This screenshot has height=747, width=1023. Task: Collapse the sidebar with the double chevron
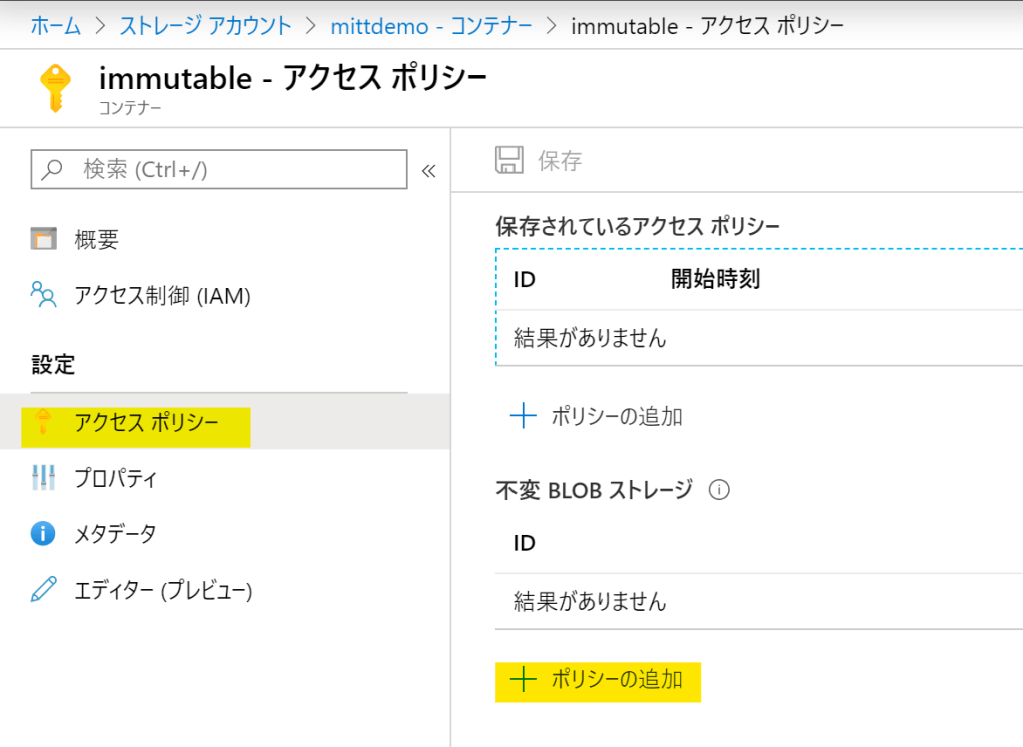[428, 170]
